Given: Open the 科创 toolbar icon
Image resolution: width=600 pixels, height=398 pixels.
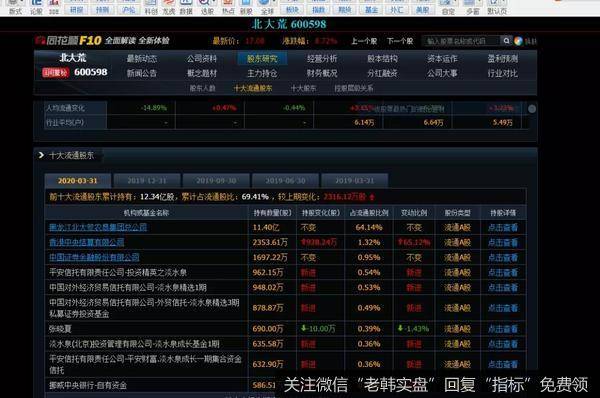Looking at the screenshot, I should click(x=151, y=7).
